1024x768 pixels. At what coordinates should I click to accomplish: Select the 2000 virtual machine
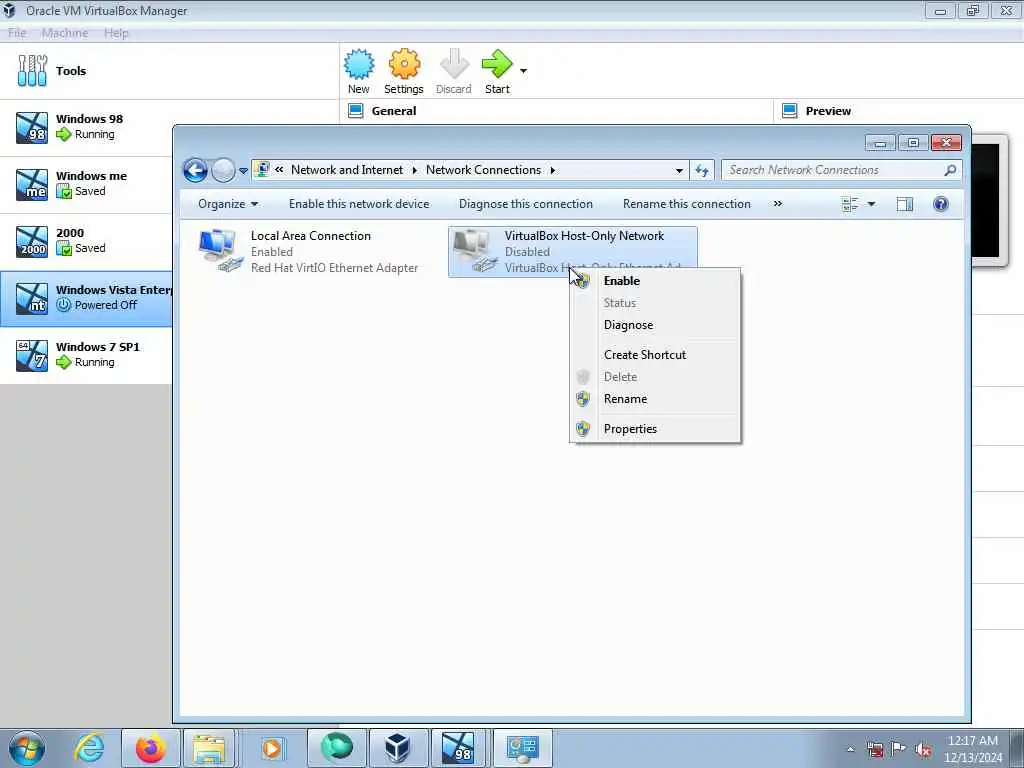[86, 241]
